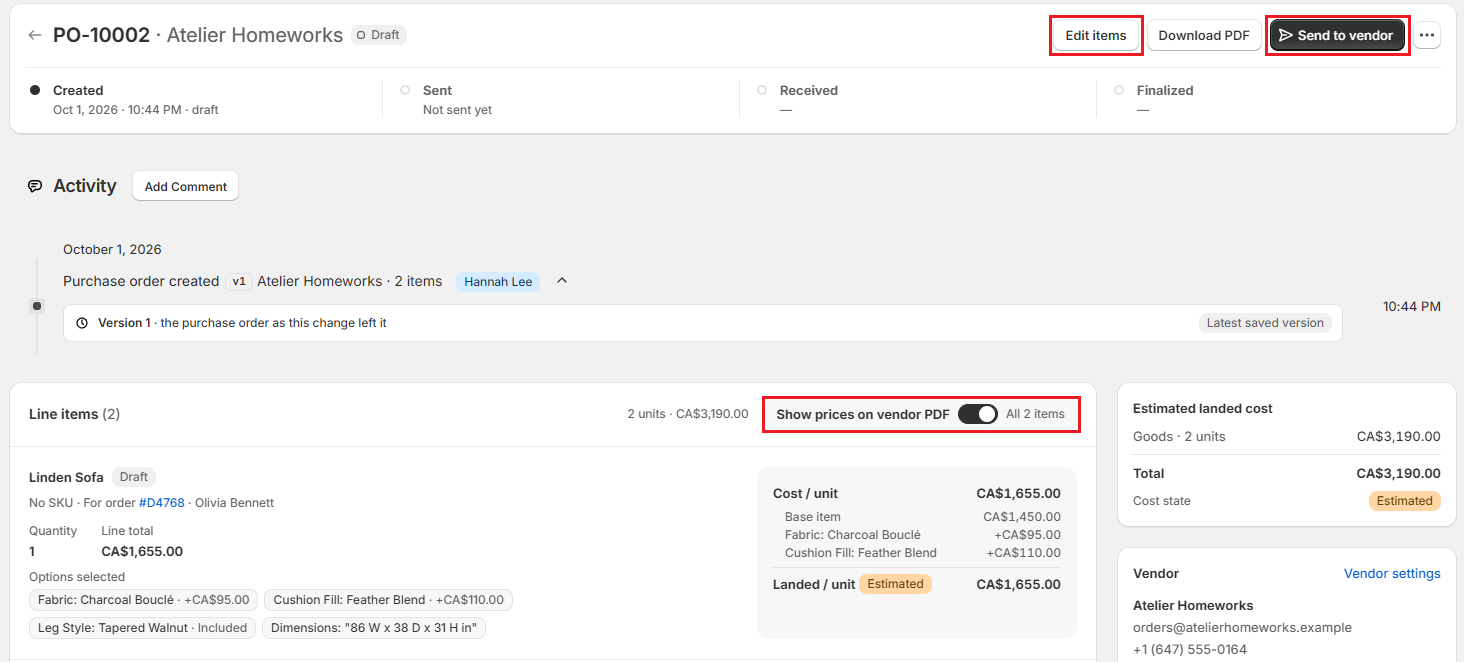Toggle Show prices on vendor PDF switch
The image size is (1464, 662).
point(978,414)
